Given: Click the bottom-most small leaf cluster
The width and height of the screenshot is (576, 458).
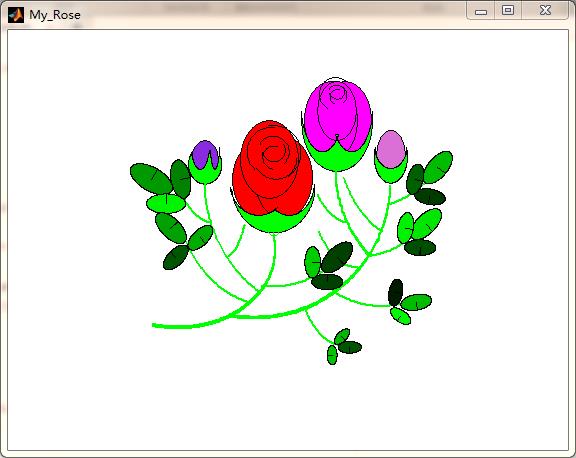Looking at the screenshot, I should 343,346.
